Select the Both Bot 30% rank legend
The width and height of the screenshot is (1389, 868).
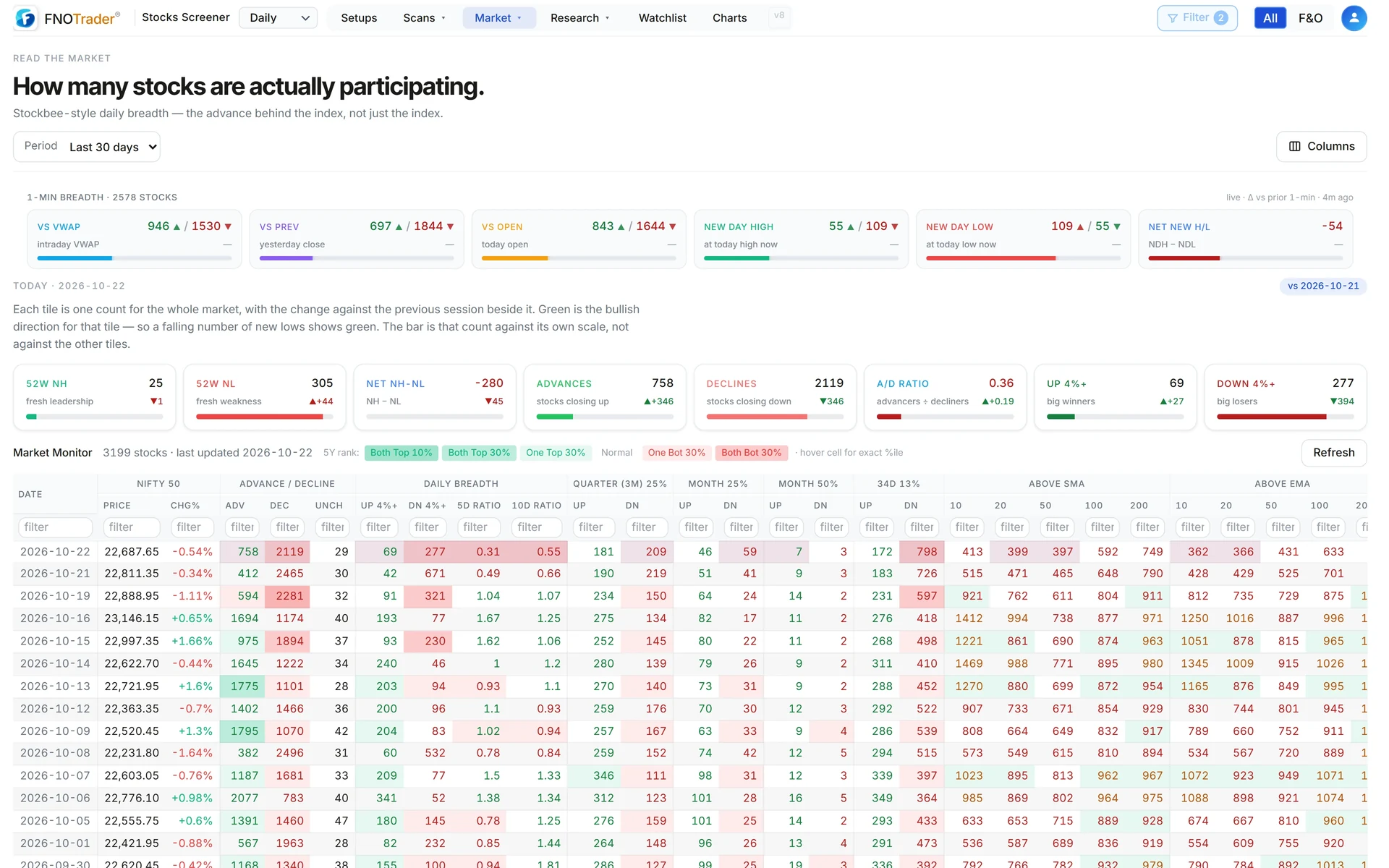[x=751, y=453]
